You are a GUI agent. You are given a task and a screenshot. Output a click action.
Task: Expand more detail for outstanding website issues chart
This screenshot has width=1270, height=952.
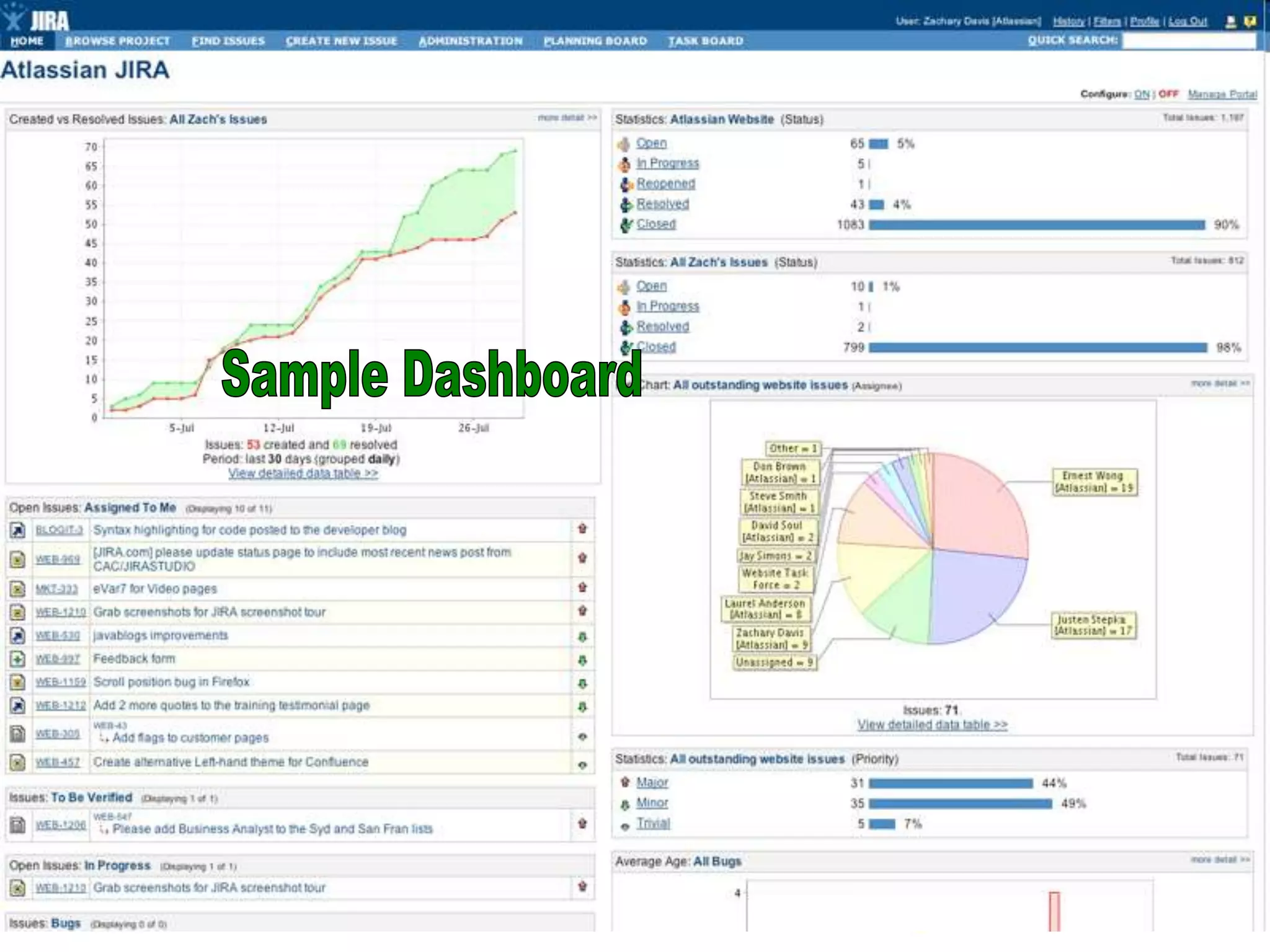coord(1220,384)
